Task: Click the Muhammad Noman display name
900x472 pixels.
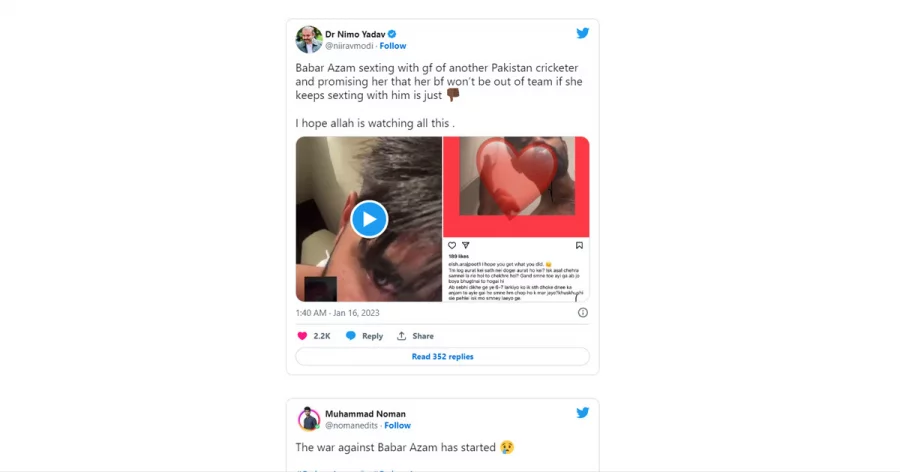Action: 365,413
